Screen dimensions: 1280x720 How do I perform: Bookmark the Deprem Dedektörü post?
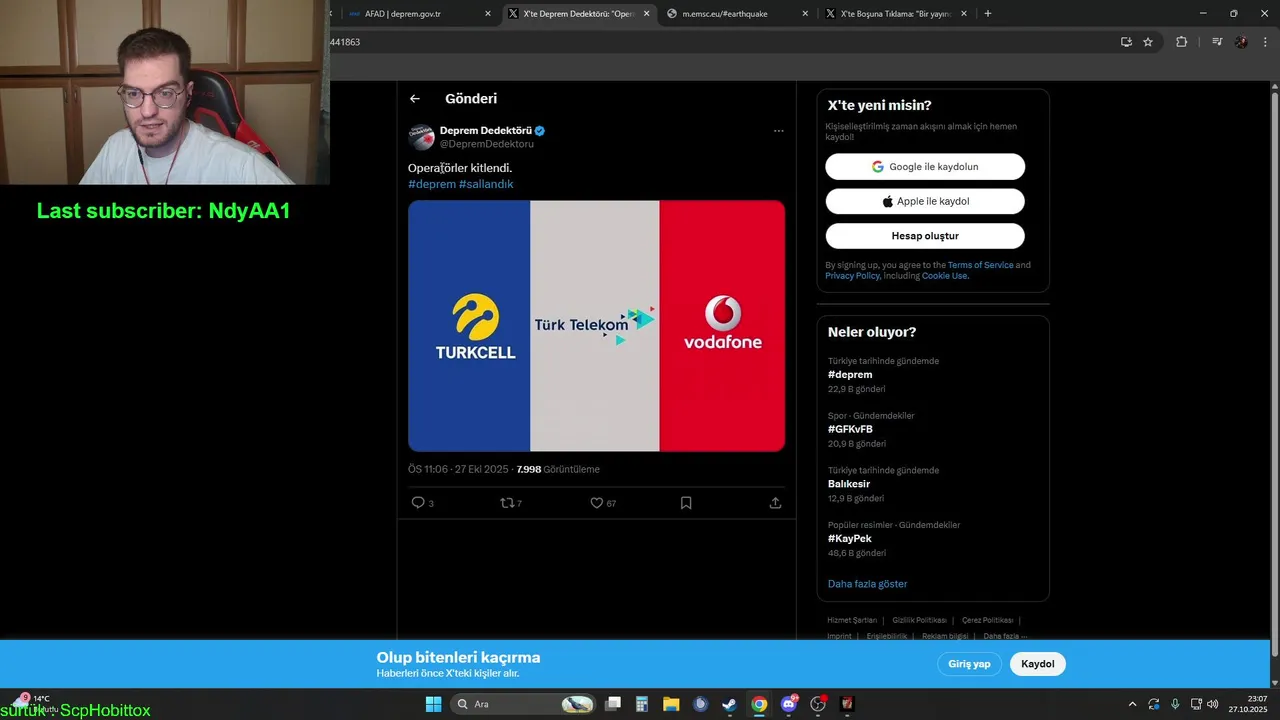(x=686, y=503)
